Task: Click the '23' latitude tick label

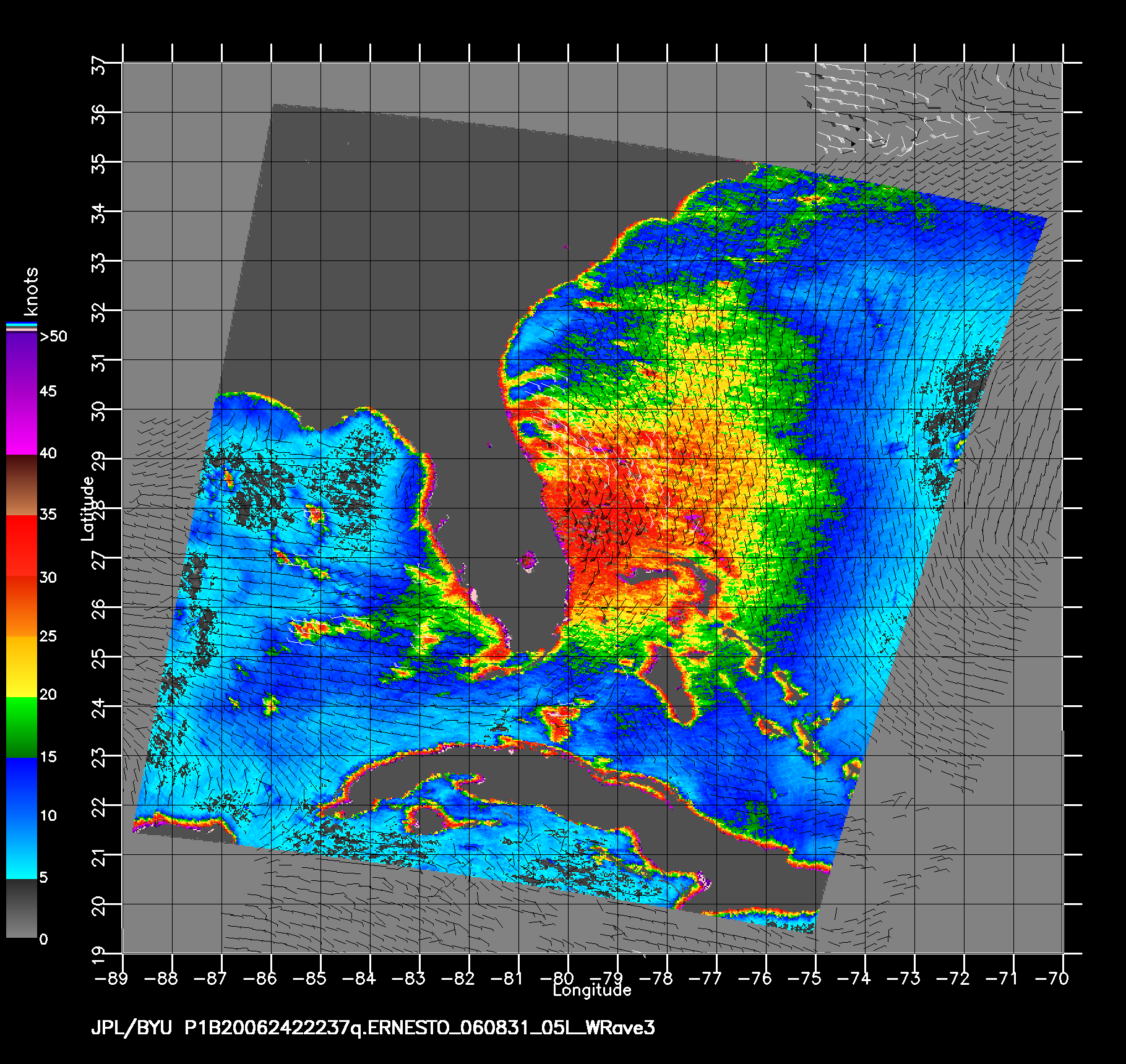Action: (98, 758)
